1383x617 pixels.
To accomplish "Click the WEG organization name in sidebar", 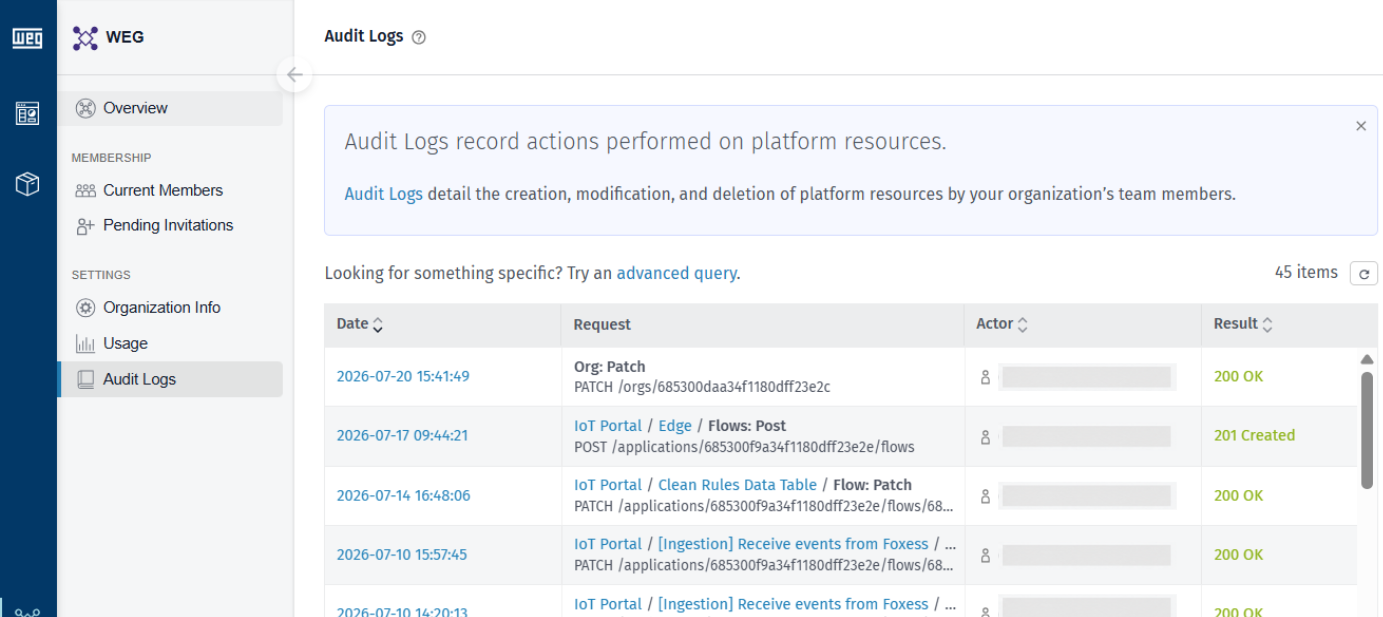I will tap(125, 37).
